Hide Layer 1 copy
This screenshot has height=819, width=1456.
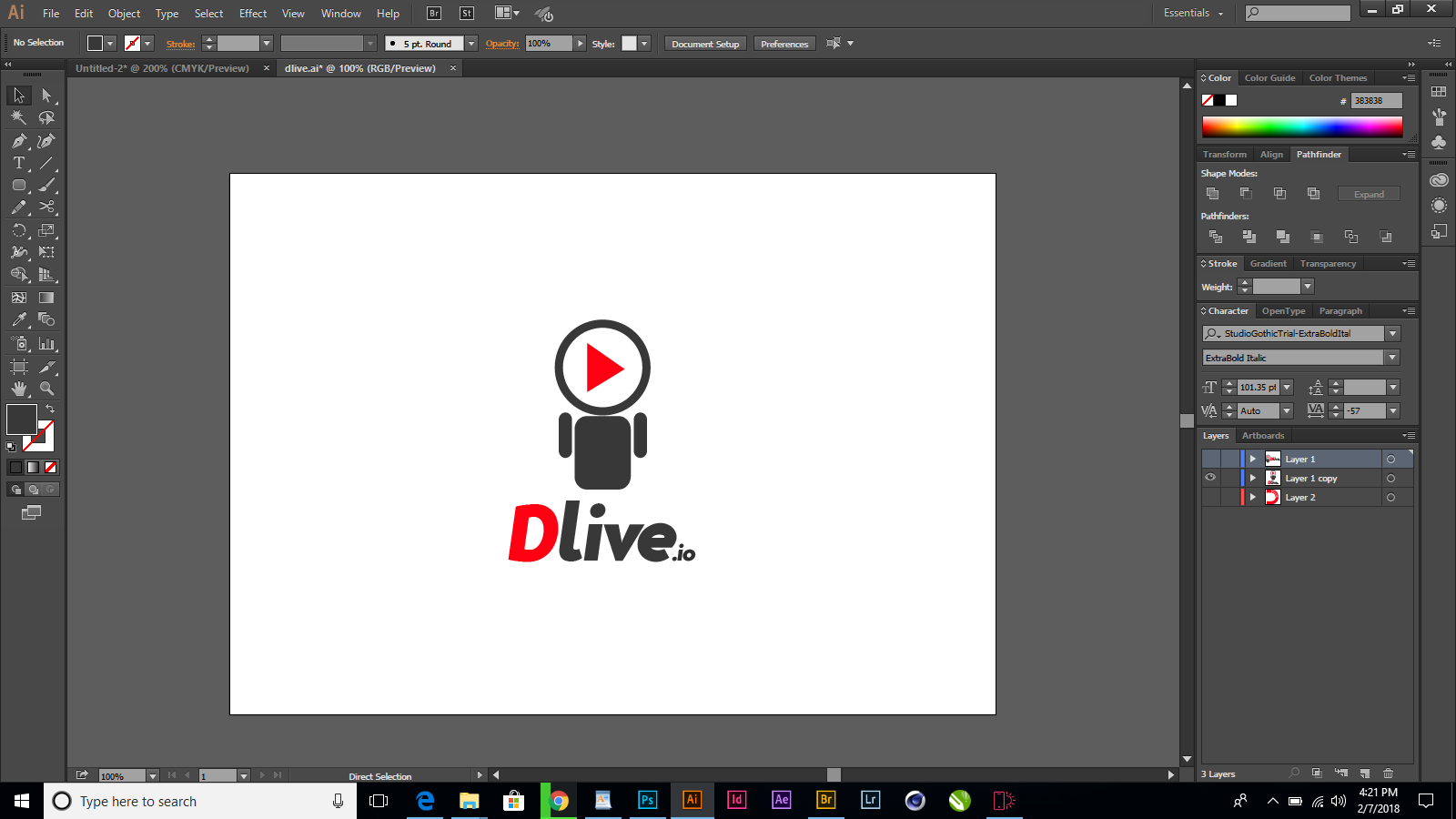click(x=1210, y=478)
